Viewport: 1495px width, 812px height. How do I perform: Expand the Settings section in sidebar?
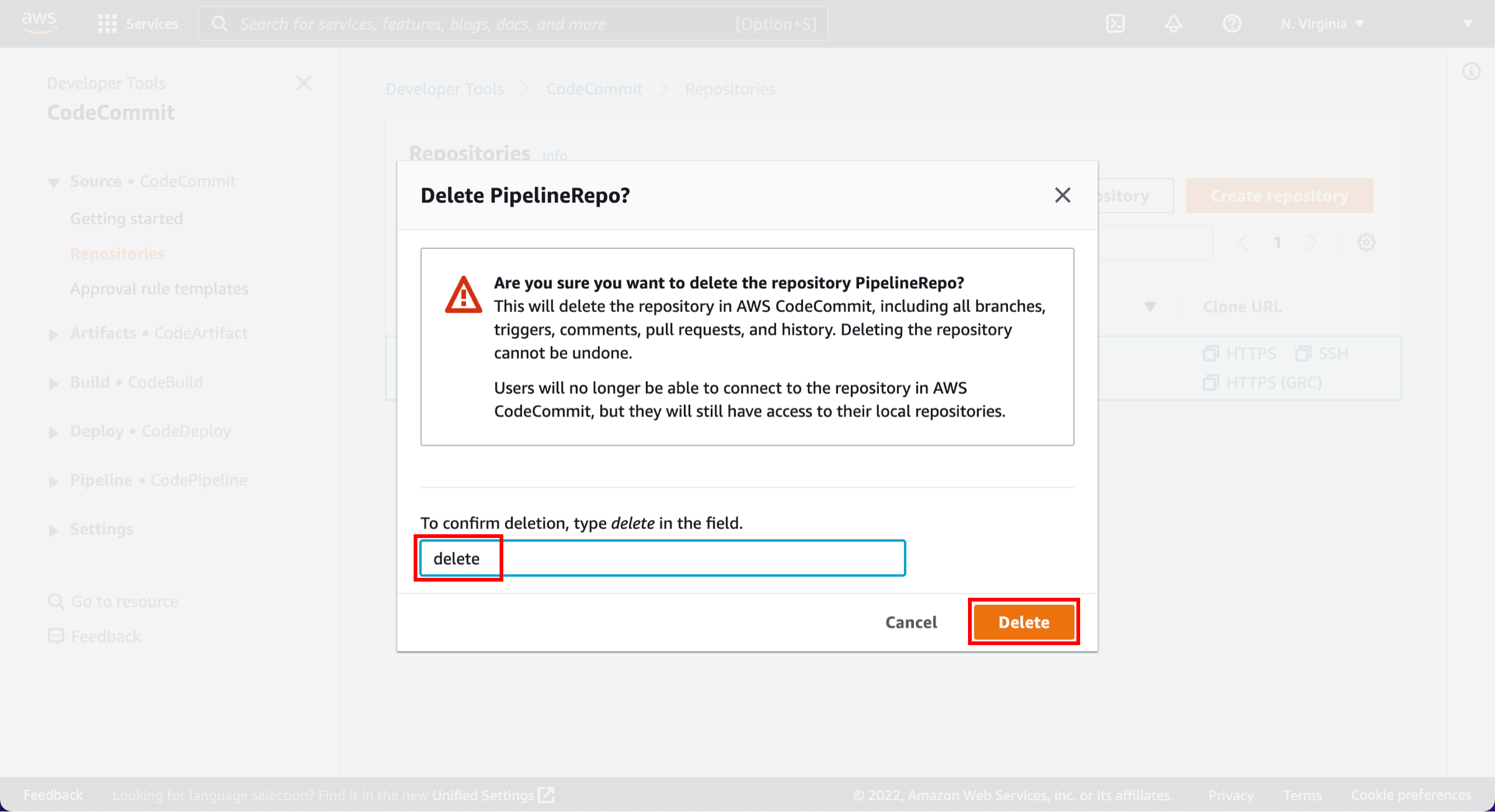pos(54,531)
